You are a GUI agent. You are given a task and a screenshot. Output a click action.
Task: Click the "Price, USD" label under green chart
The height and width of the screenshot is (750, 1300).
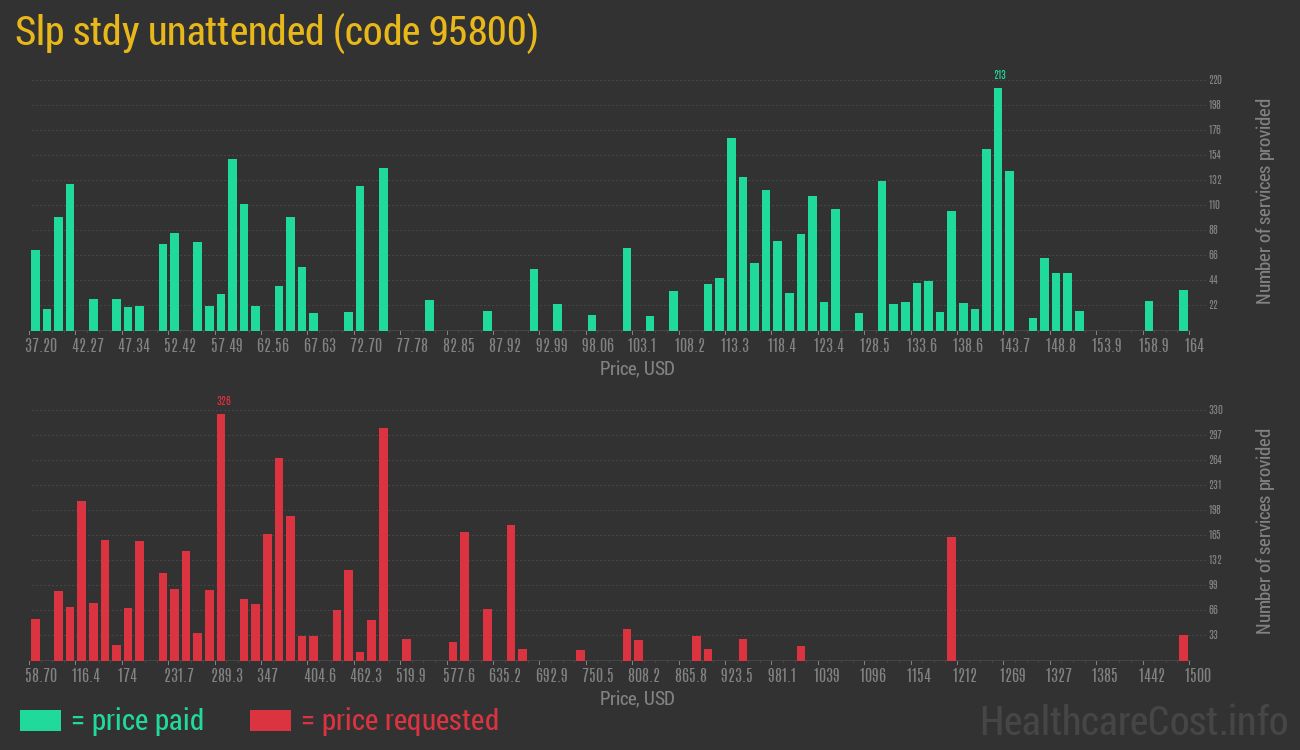[637, 369]
